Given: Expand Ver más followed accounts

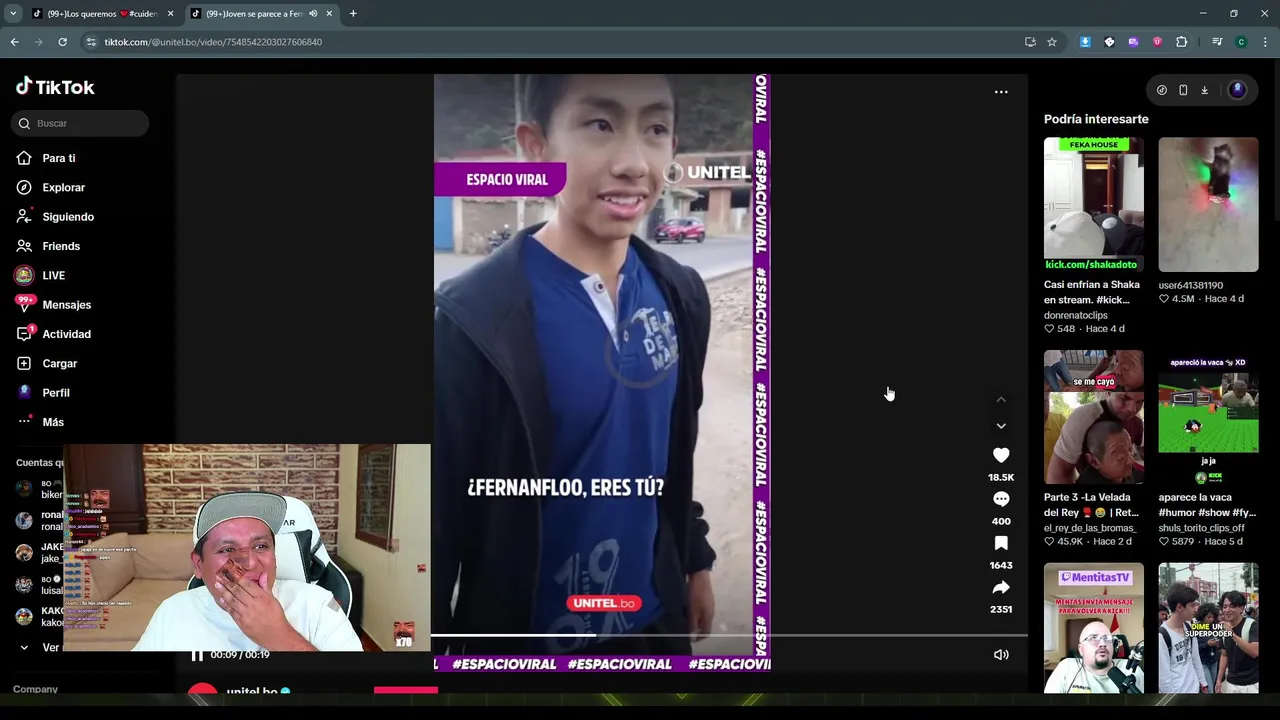Looking at the screenshot, I should [x=40, y=647].
